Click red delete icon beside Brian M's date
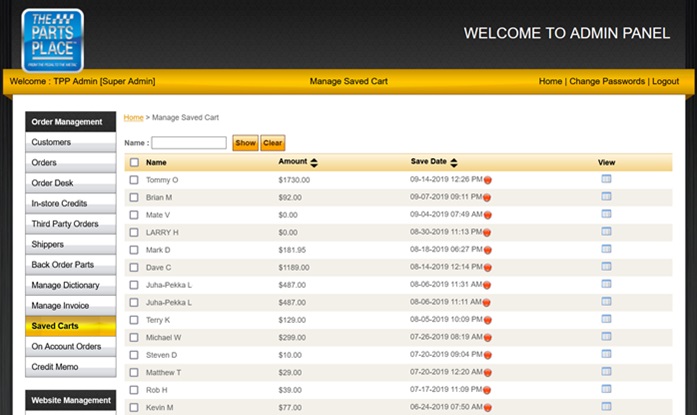This screenshot has height=415, width=697. (x=488, y=198)
